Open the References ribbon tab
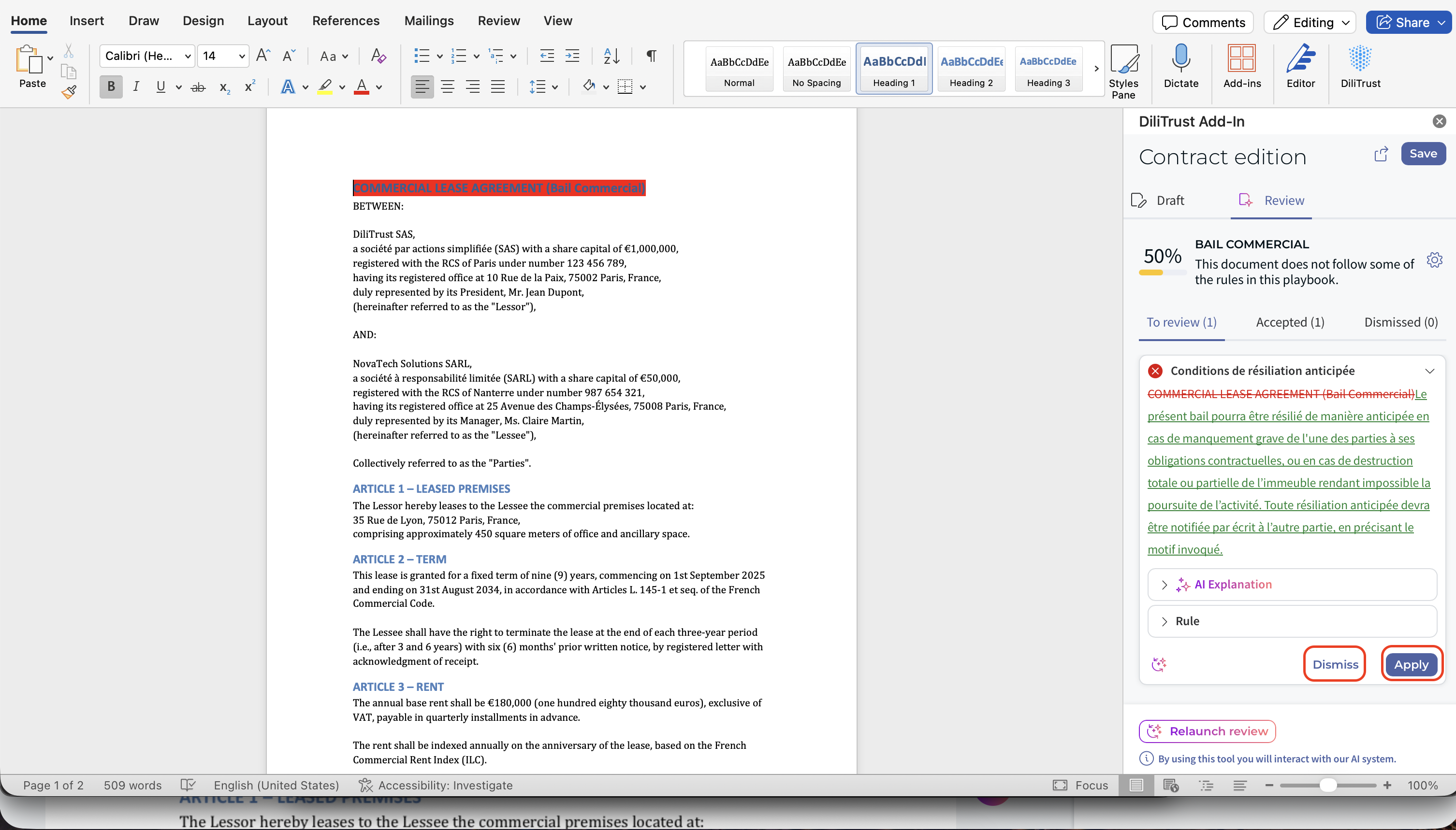This screenshot has width=1456, height=830. (x=346, y=20)
